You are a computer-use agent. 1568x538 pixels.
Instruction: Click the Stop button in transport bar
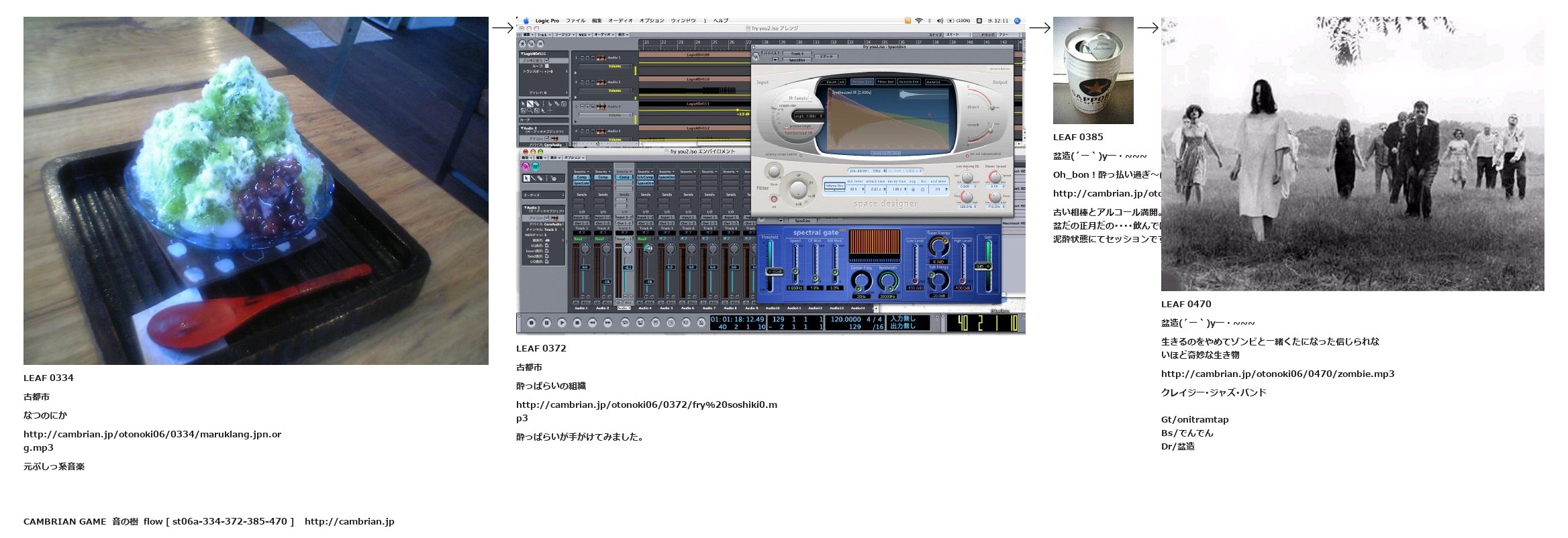click(x=577, y=323)
